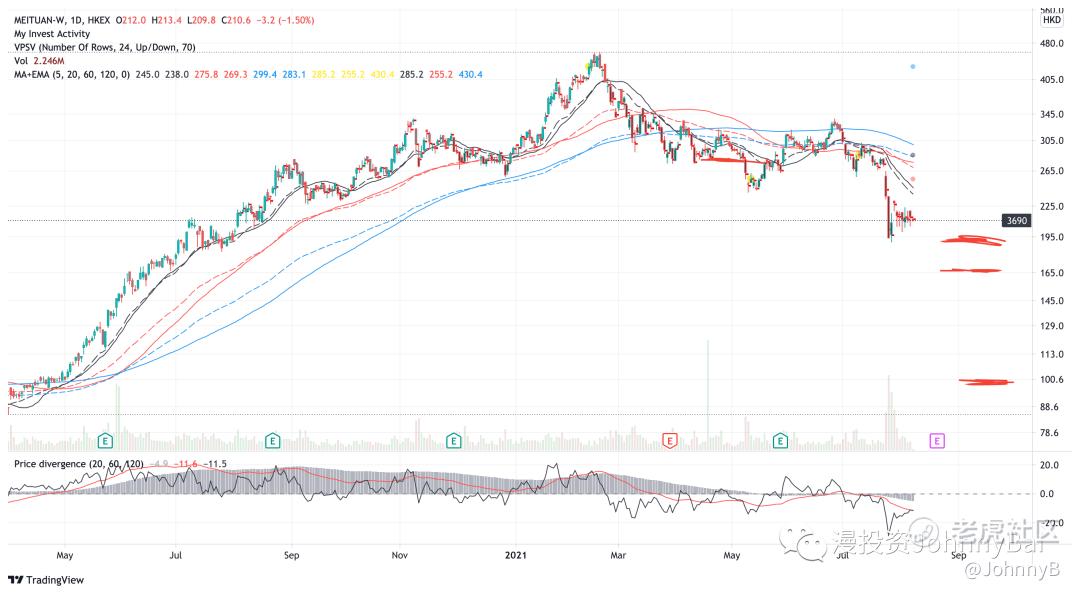
Task: Open the green earnings E marker near May 2020
Action: (105, 440)
